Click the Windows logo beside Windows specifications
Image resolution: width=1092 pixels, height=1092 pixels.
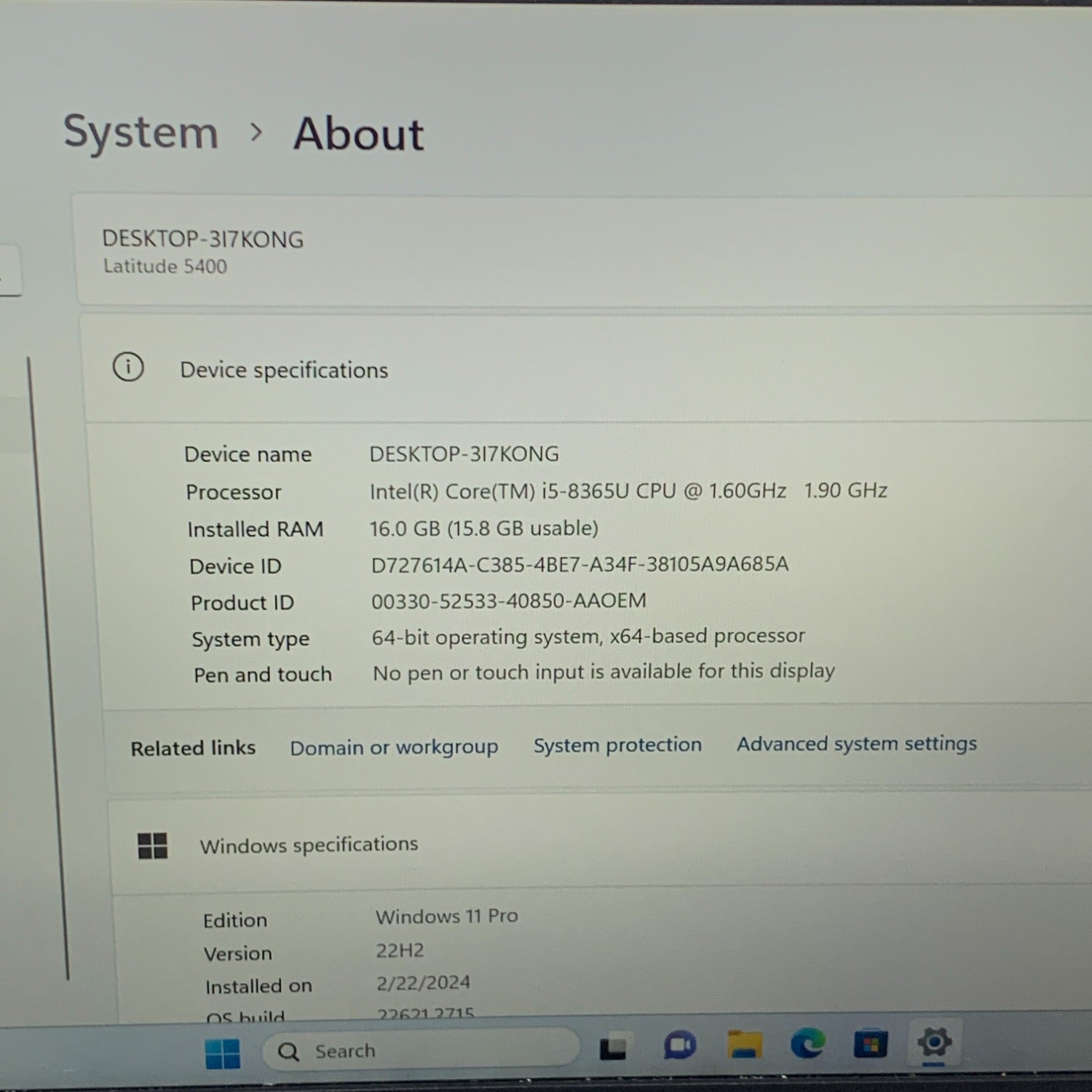point(153,846)
